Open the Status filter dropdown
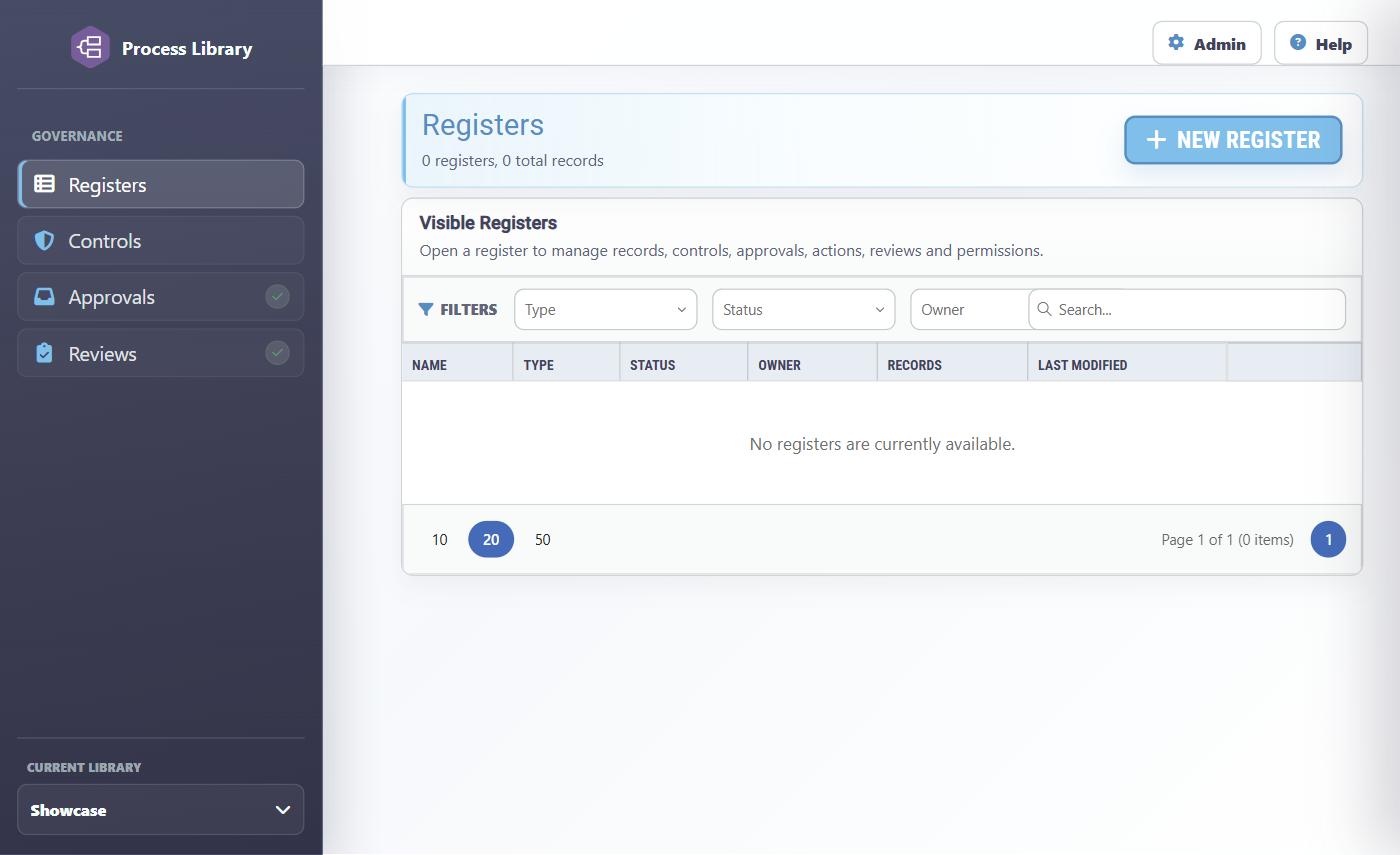This screenshot has height=855, width=1400. (804, 309)
